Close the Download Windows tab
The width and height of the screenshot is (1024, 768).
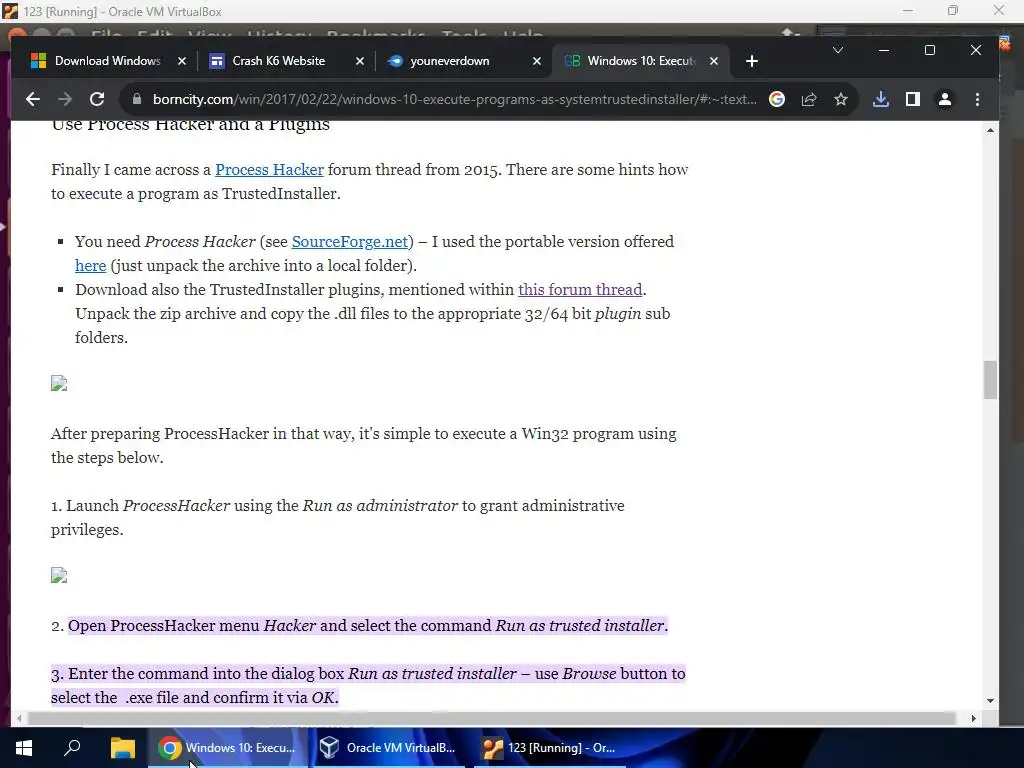click(x=182, y=61)
